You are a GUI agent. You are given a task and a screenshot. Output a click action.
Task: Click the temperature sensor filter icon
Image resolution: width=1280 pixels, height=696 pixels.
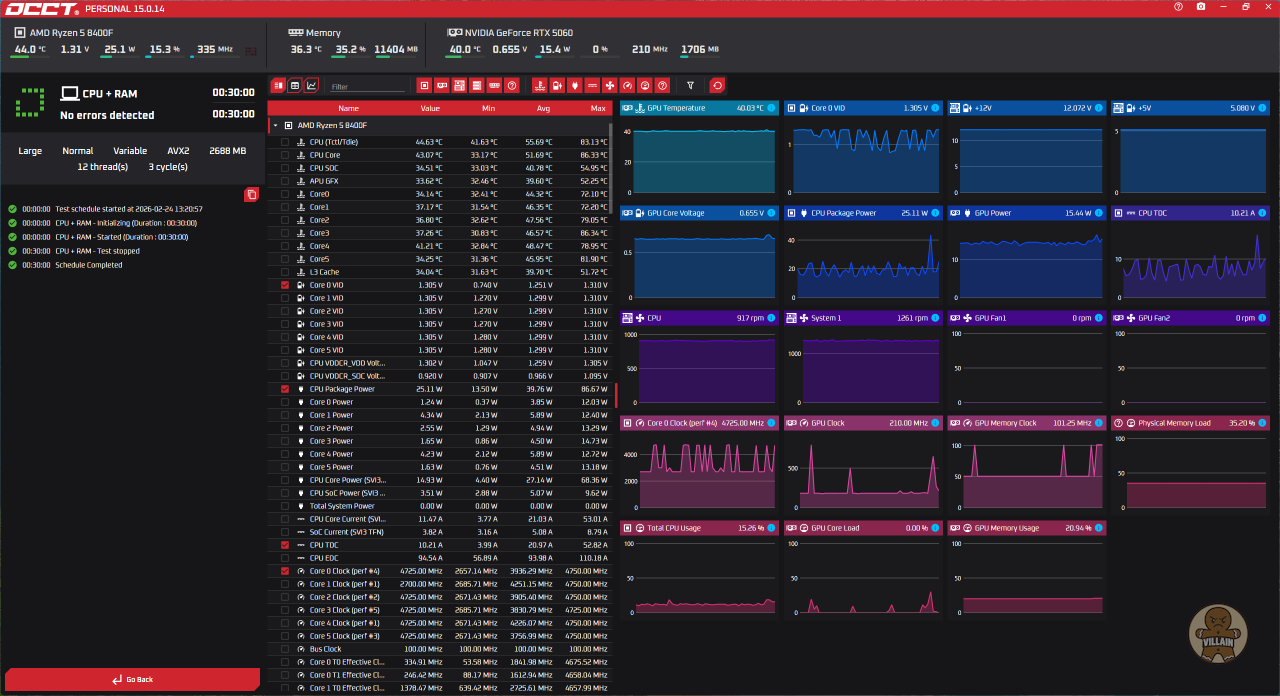pos(540,86)
